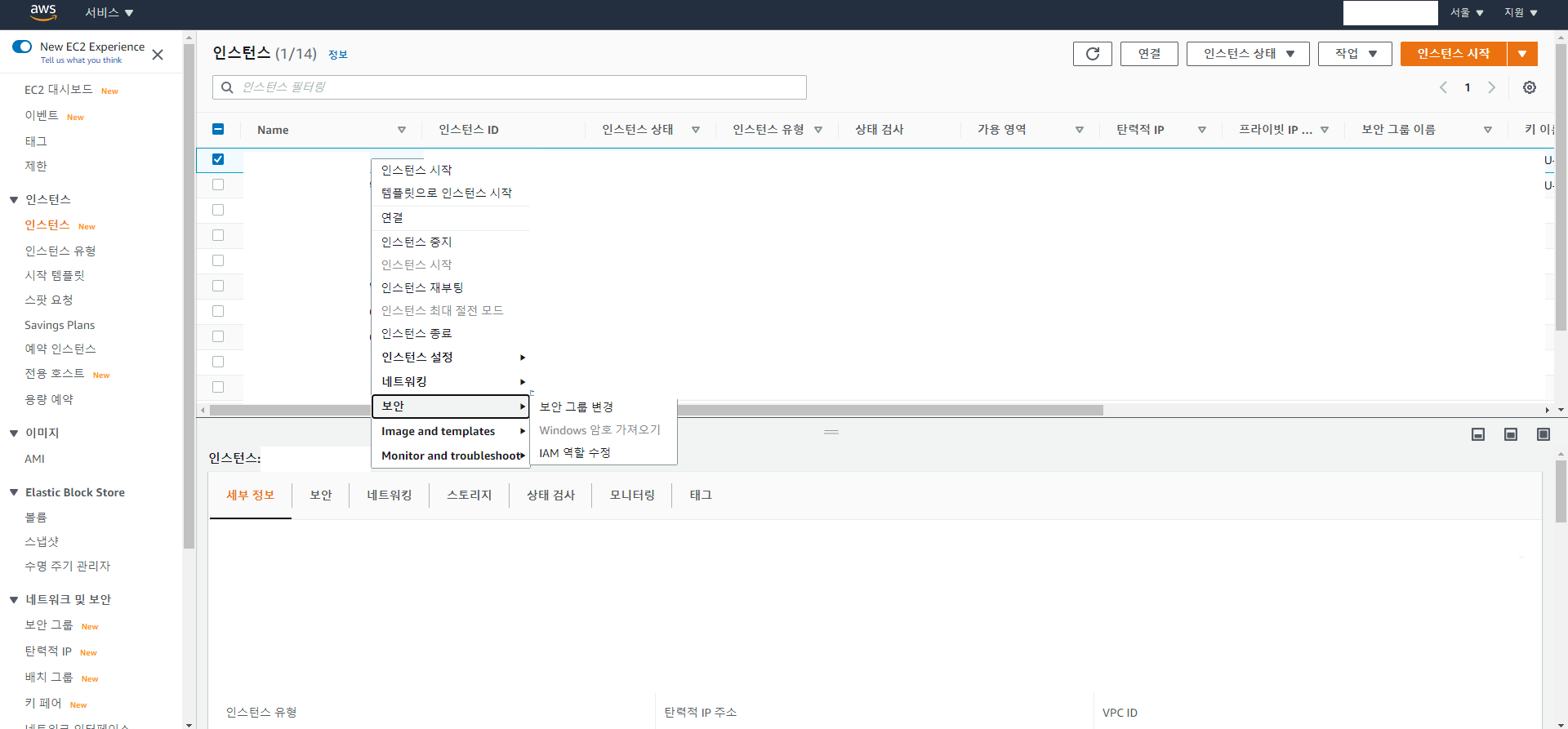Click the search magnifier icon
Image resolution: width=1568 pixels, height=729 pixels.
click(227, 87)
